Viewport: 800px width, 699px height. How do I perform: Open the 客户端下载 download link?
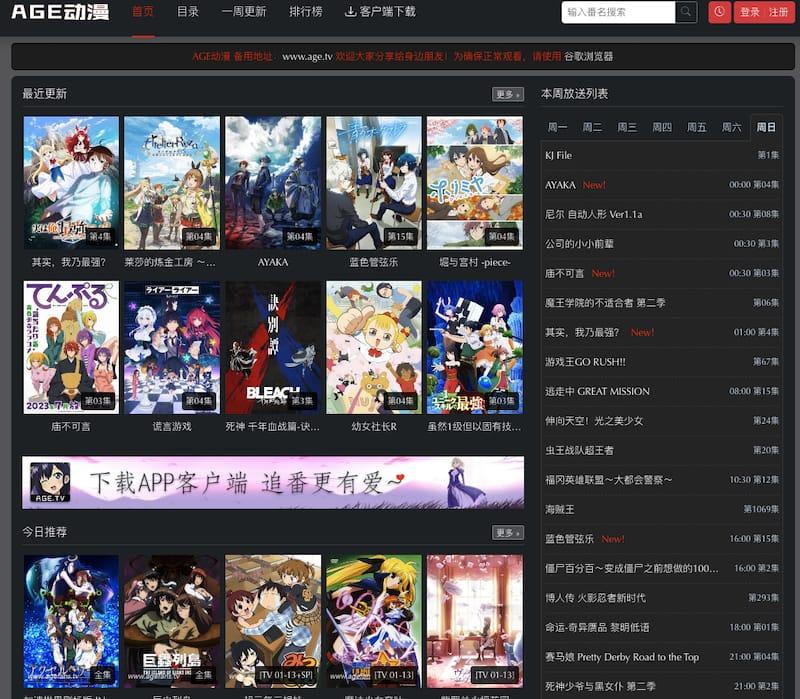coord(381,12)
